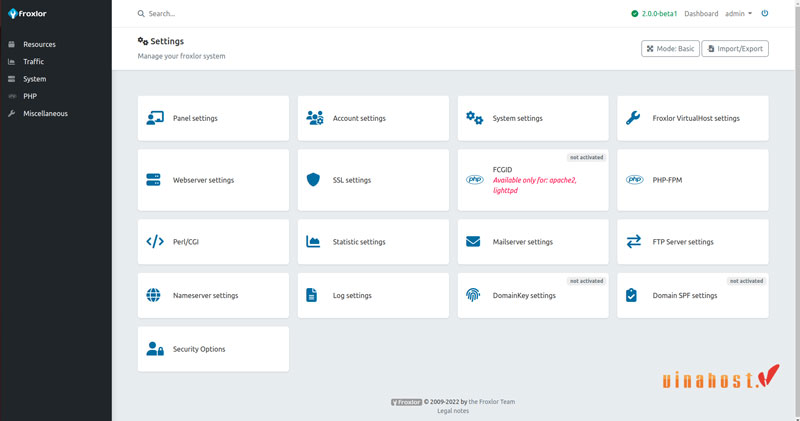800x421 pixels.
Task: Click the Mailserver settings envelope icon
Action: tap(473, 242)
